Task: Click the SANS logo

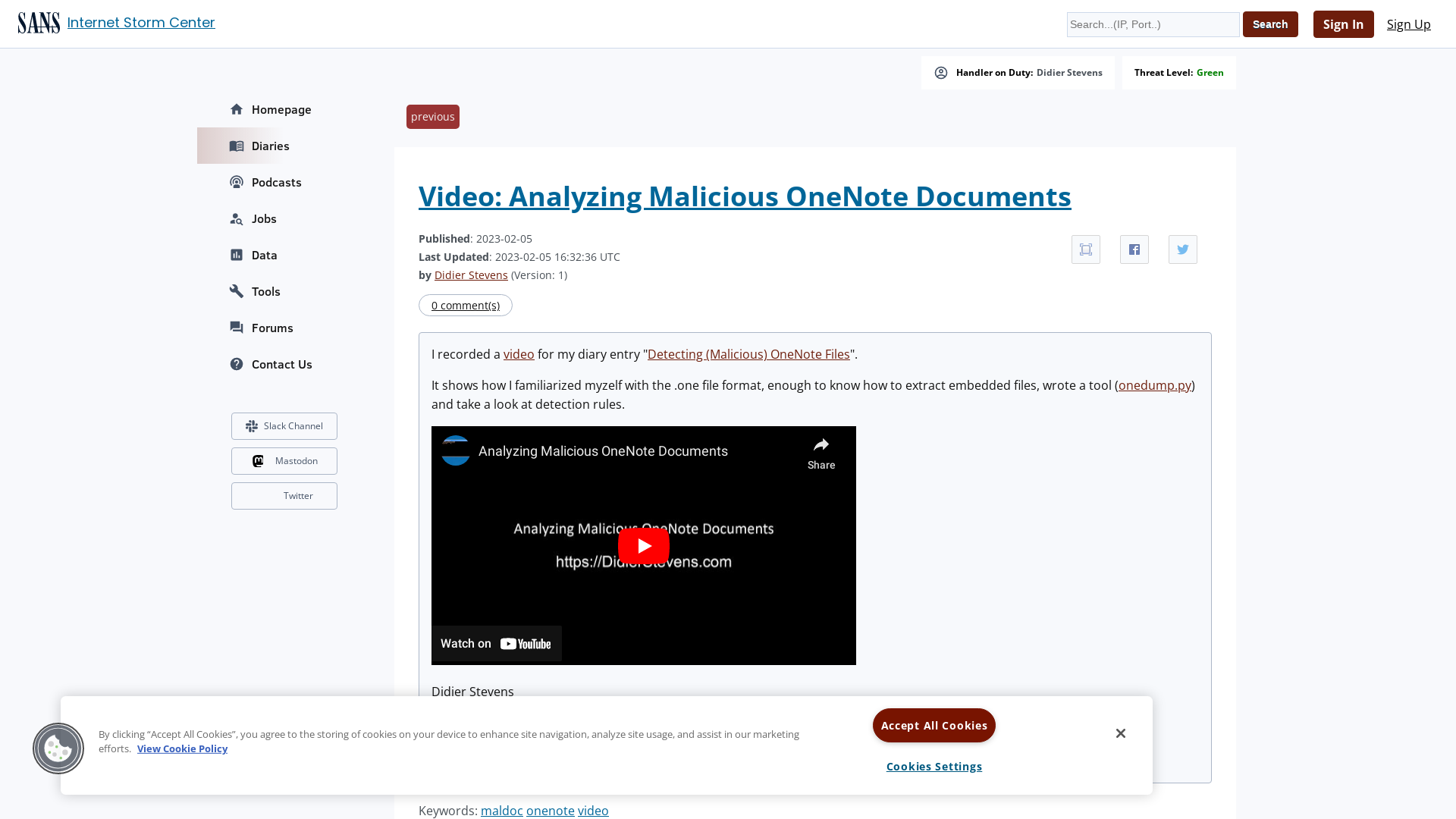Action: [x=39, y=24]
